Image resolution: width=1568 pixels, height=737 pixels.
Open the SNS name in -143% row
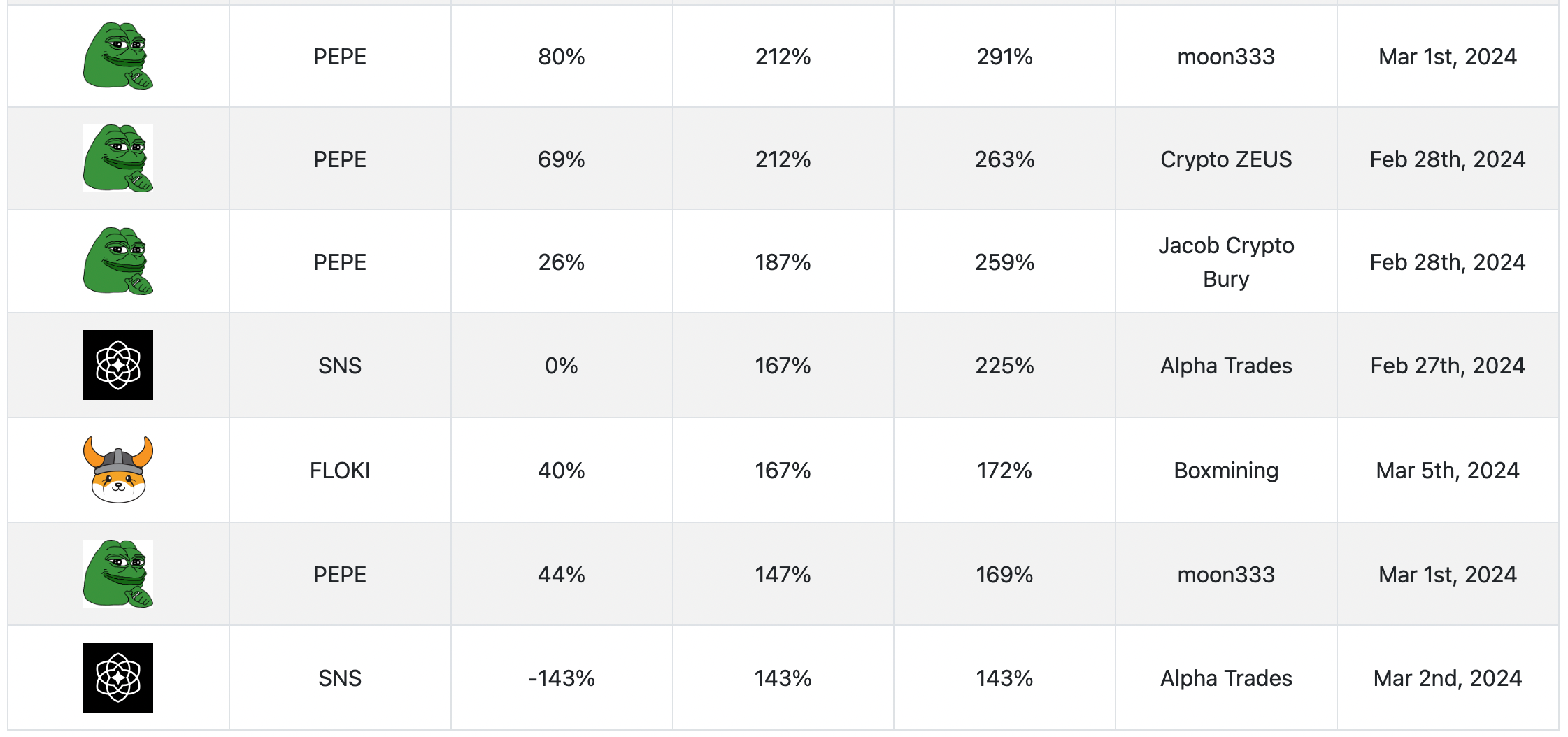[340, 678]
